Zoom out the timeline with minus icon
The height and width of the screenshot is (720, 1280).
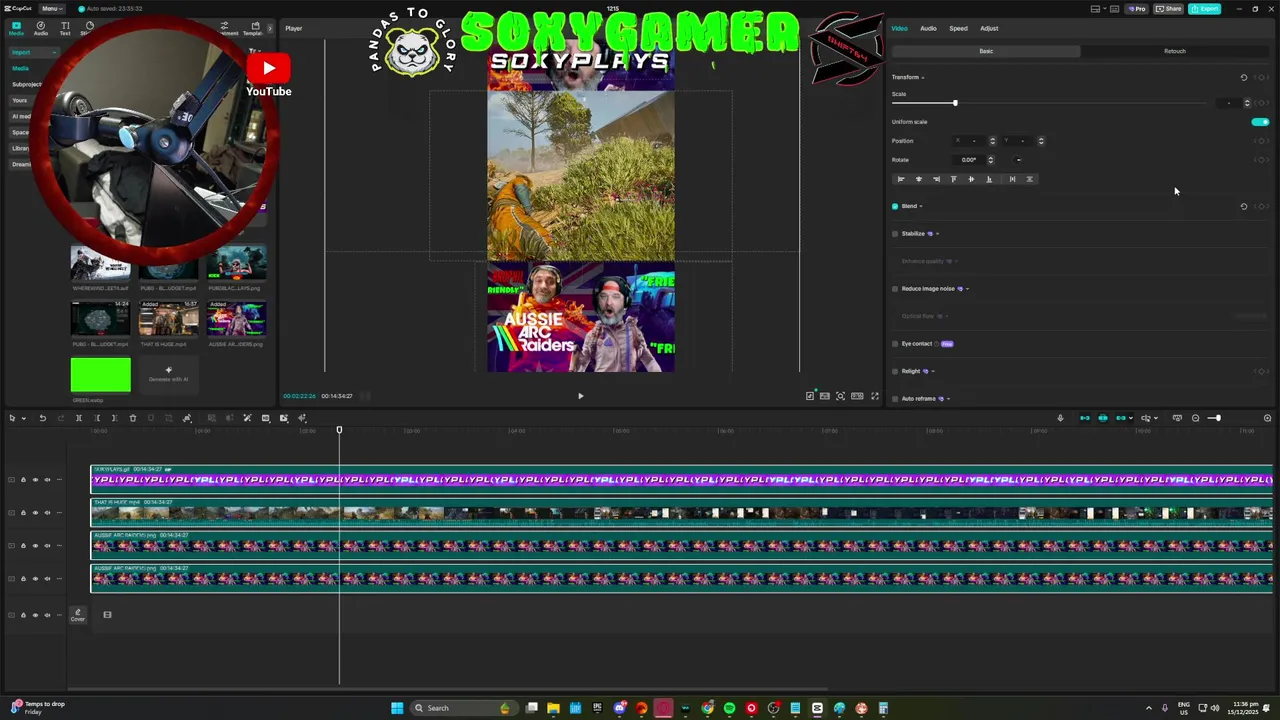[x=1195, y=418]
